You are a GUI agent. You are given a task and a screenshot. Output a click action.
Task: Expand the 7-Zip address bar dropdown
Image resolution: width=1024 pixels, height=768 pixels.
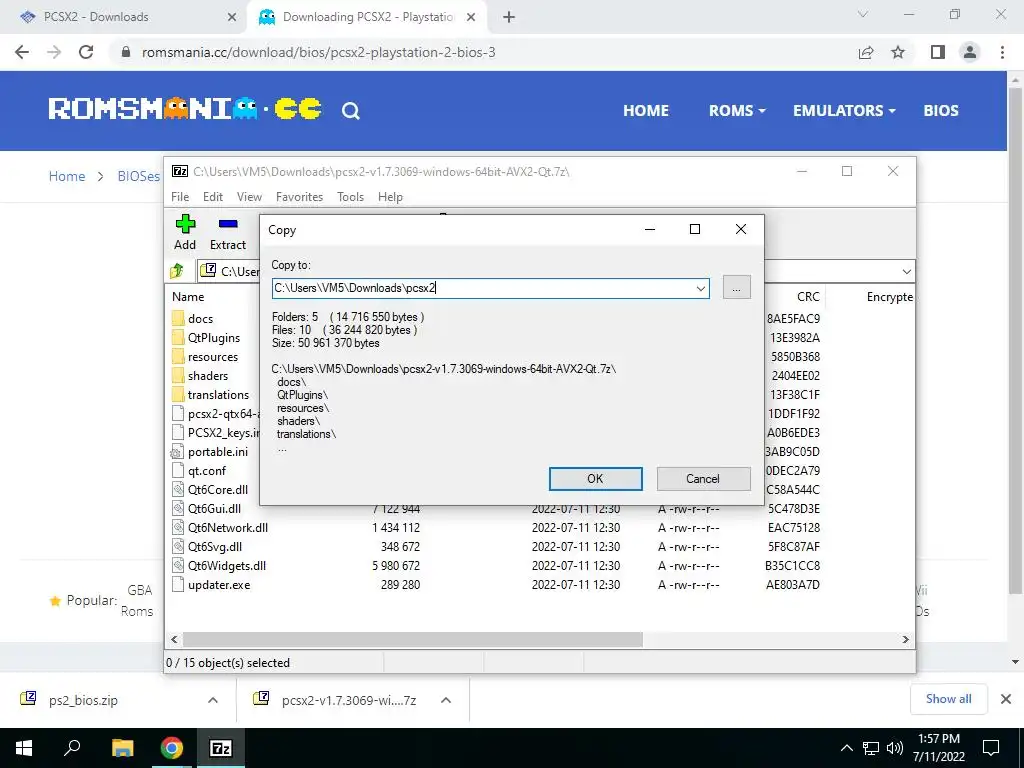[906, 271]
